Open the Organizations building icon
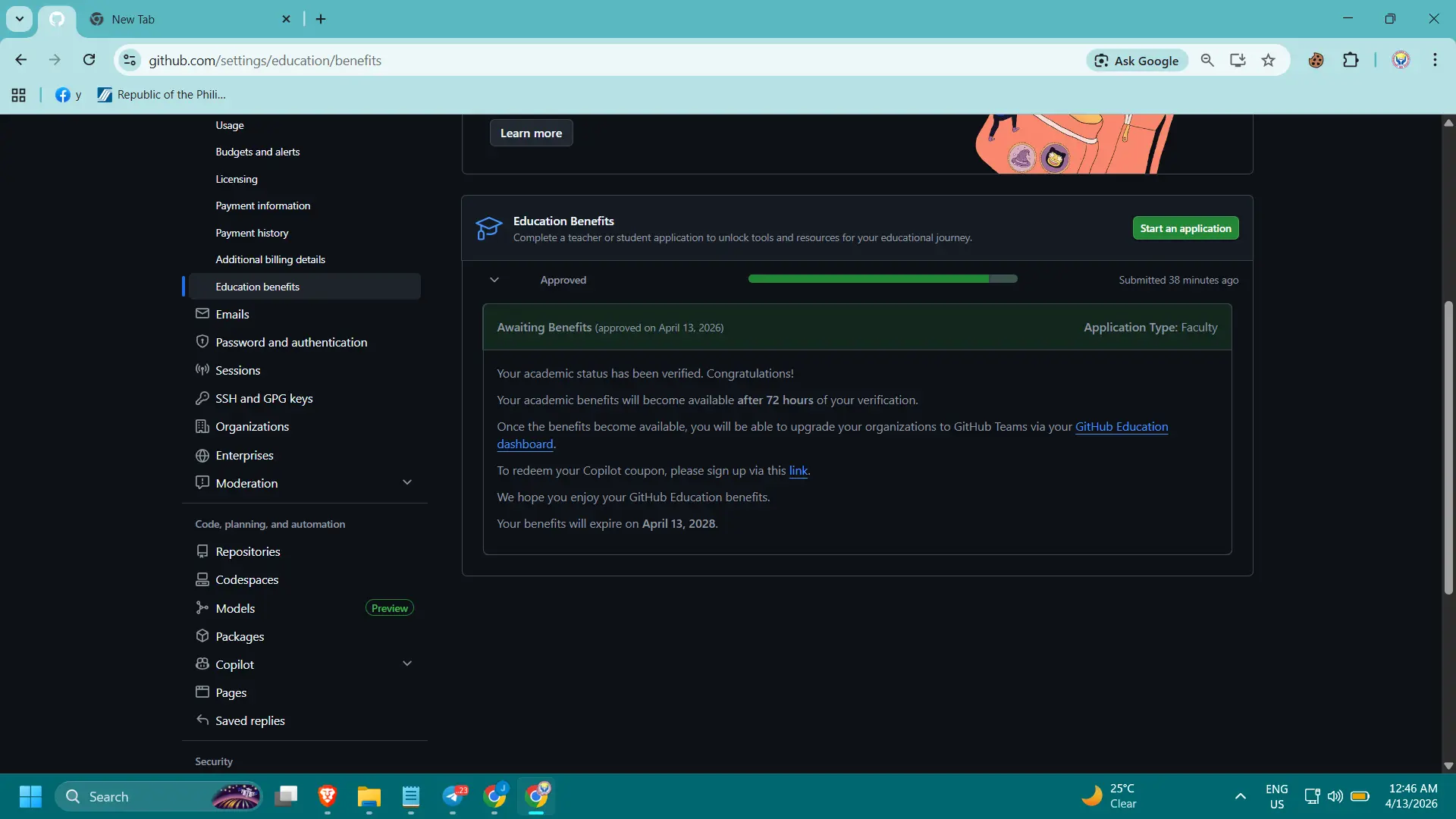1456x819 pixels. [x=202, y=426]
